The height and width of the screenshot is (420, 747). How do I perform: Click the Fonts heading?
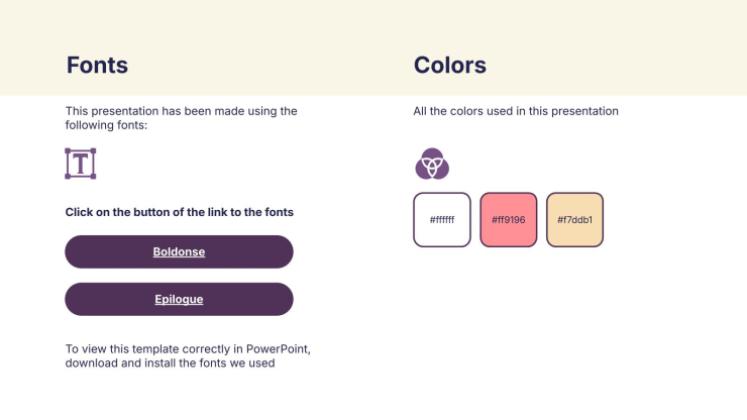(x=97, y=66)
